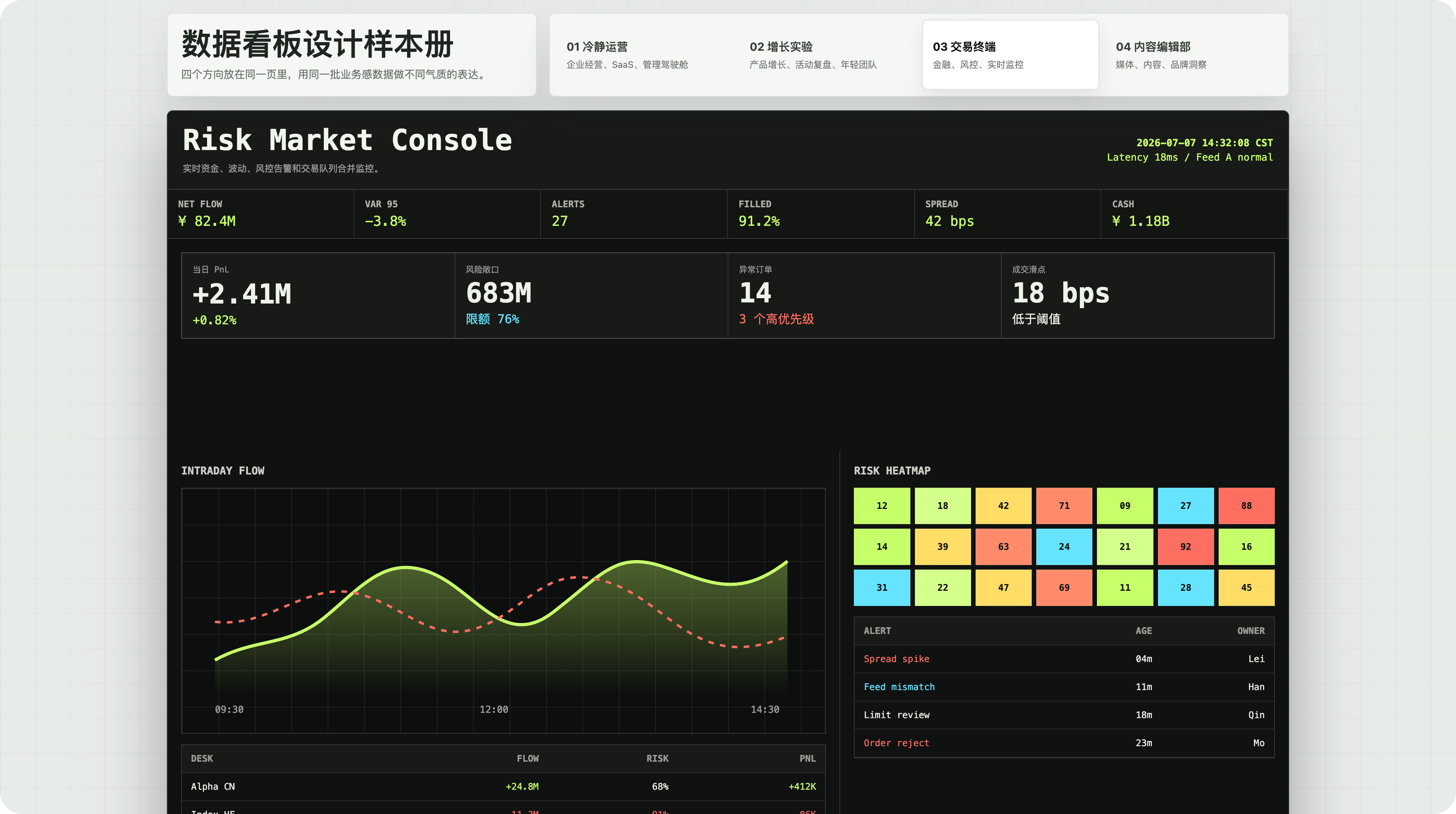This screenshot has width=1456, height=814.
Task: Select the blue heatmap cell 24
Action: coord(1064,546)
